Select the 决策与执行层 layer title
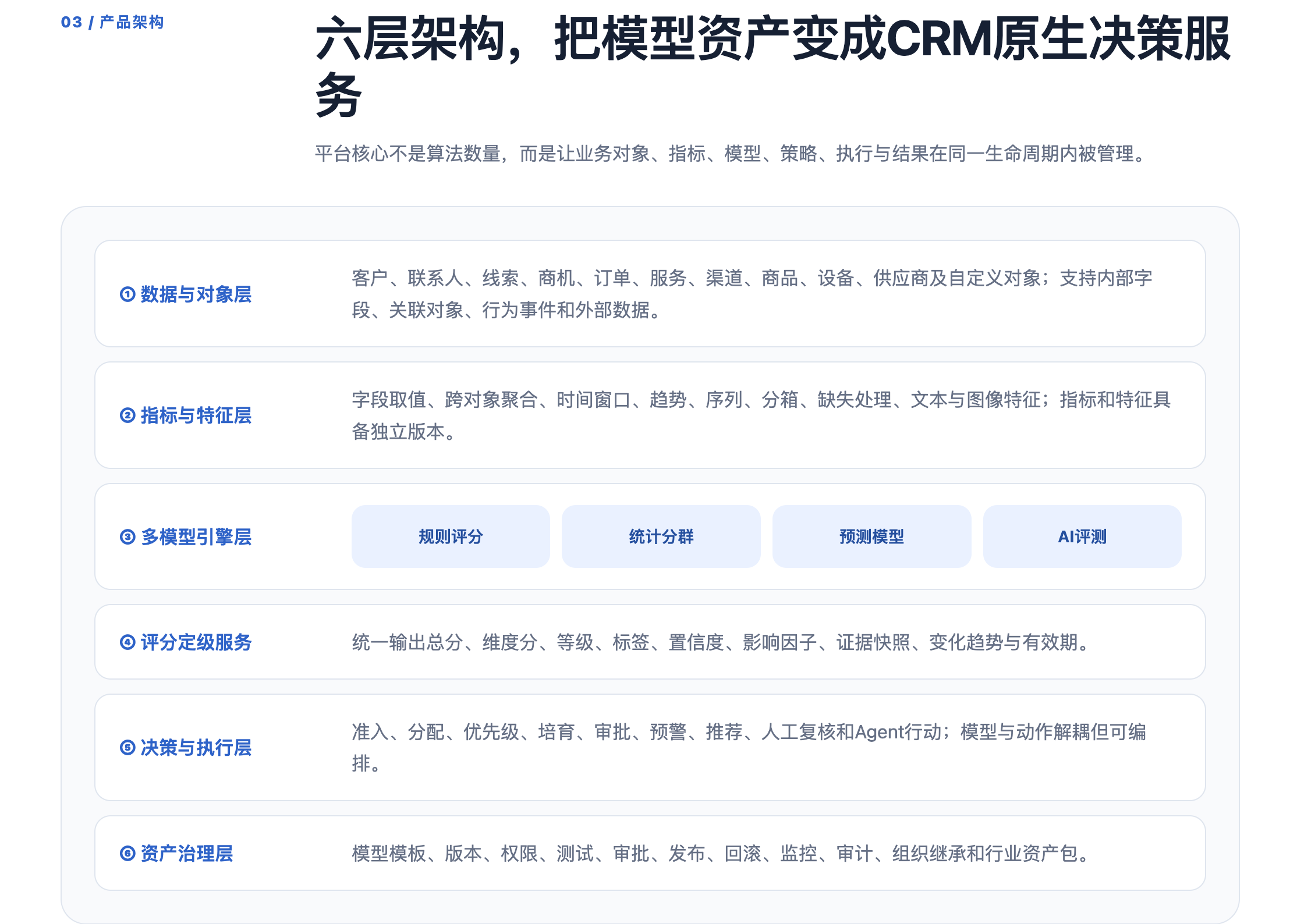 [196, 748]
